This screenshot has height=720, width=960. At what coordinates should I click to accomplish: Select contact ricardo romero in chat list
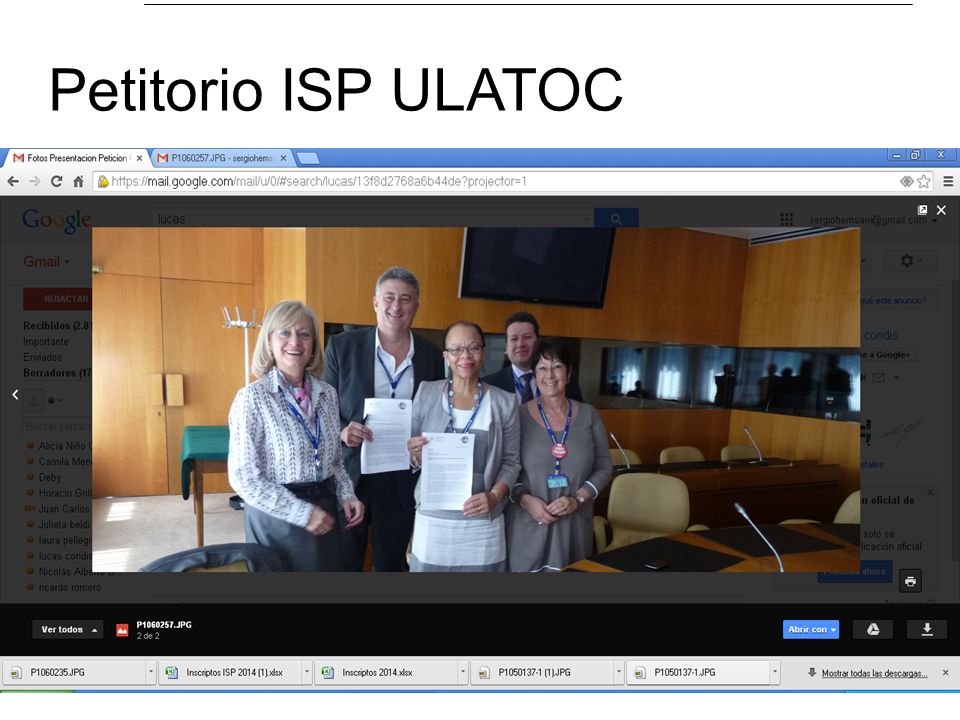[70, 588]
